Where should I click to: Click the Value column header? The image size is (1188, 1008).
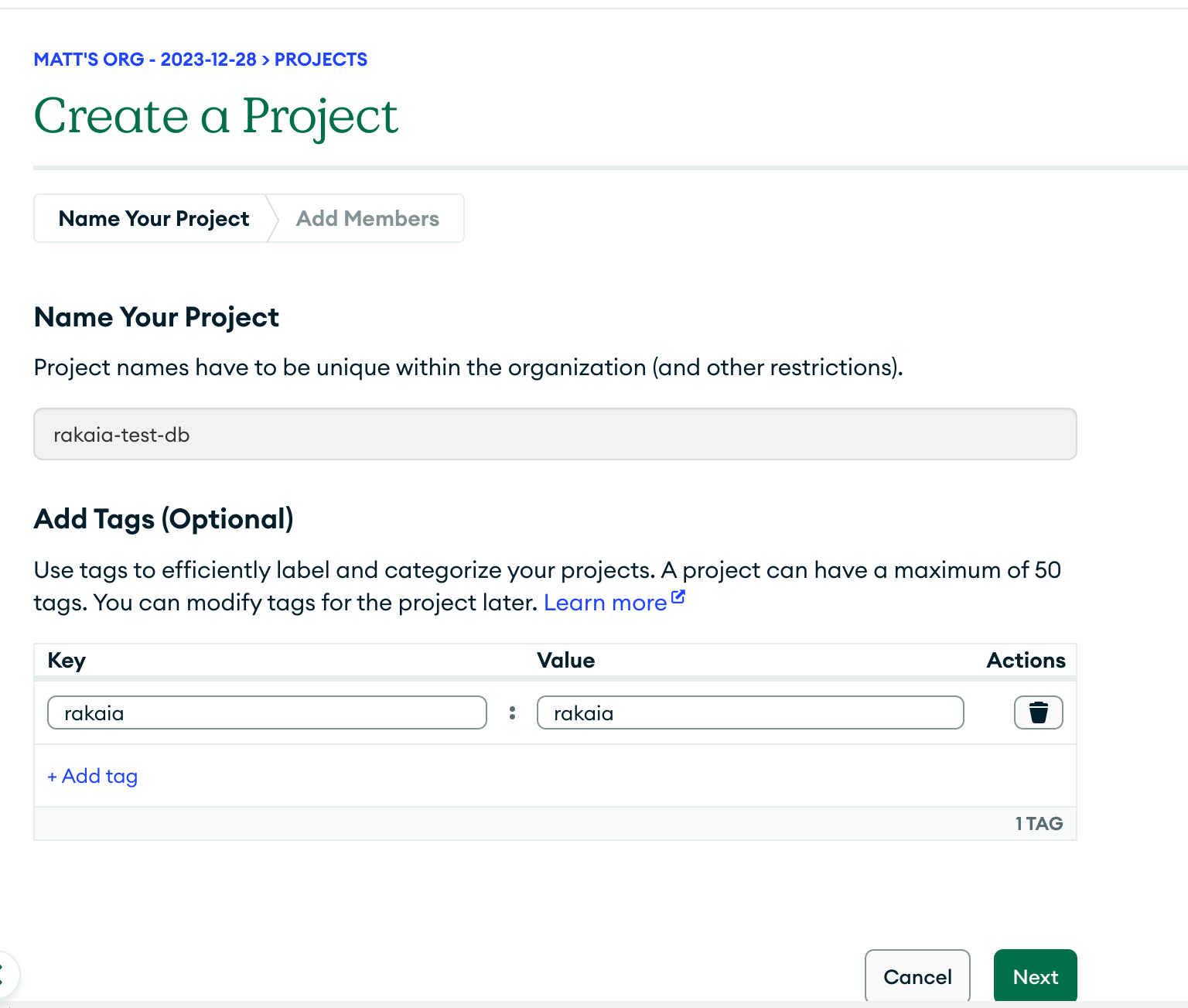coord(565,661)
